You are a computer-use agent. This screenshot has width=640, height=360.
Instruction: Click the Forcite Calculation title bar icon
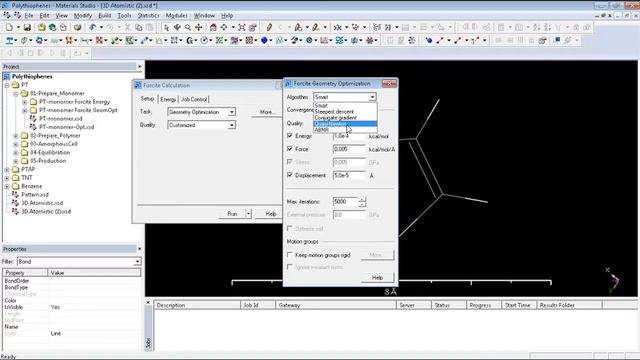138,85
